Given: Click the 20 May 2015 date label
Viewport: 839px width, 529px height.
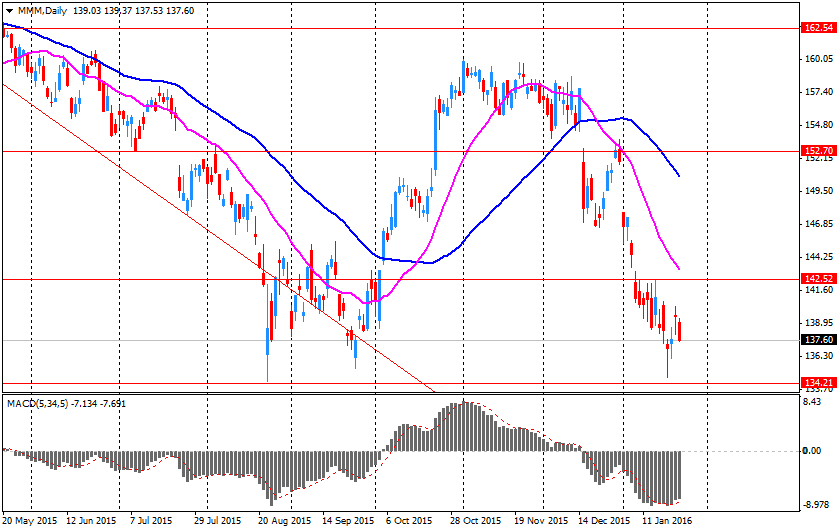Looking at the screenshot, I should (30, 520).
